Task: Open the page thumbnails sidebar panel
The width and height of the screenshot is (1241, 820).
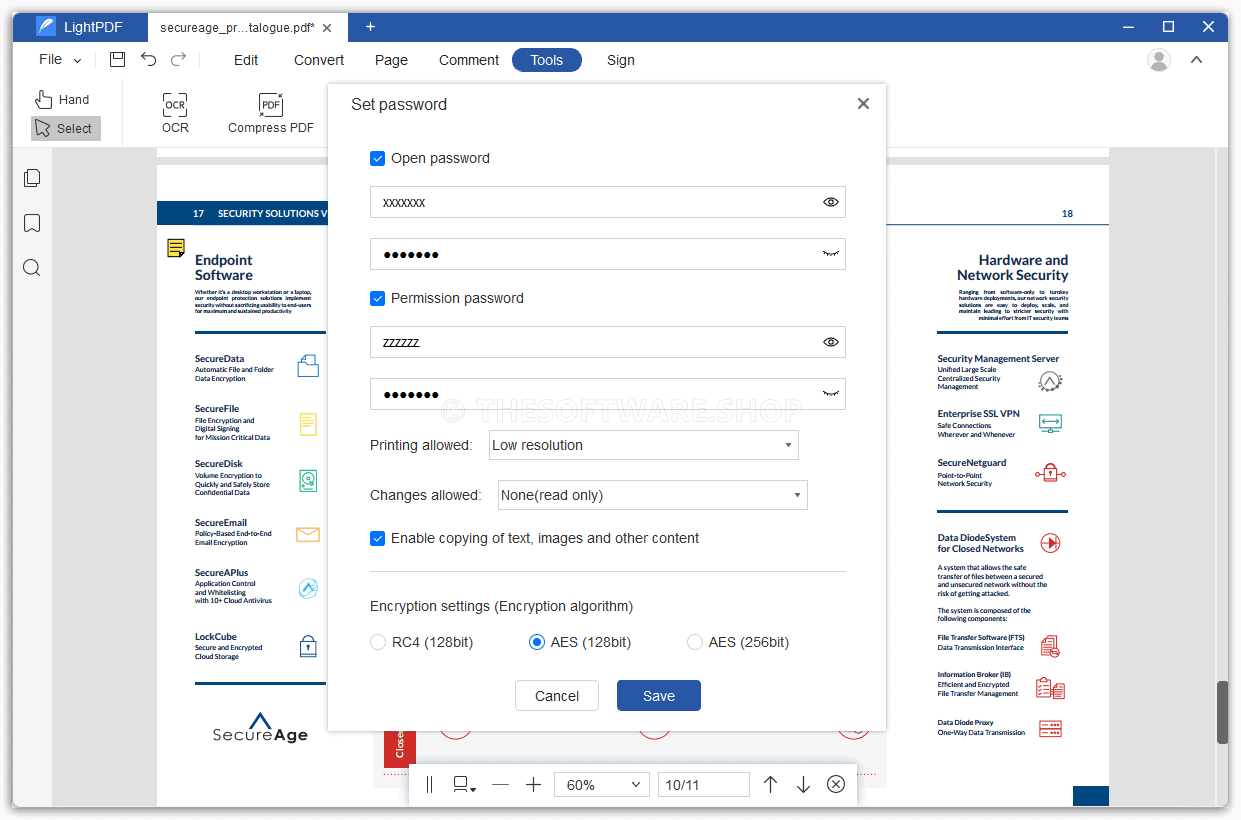Action: point(32,178)
